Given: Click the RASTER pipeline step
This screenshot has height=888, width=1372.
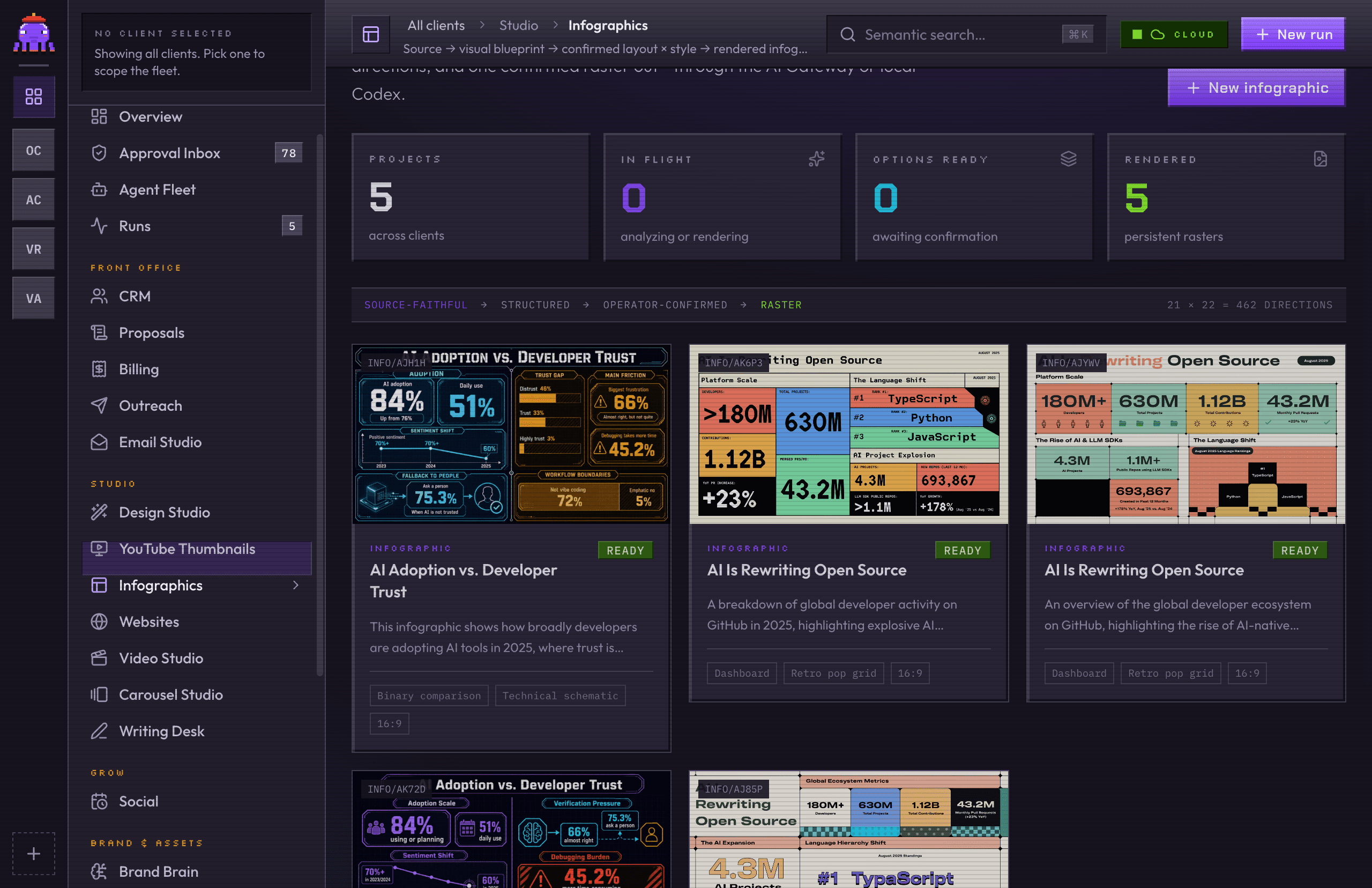Looking at the screenshot, I should (781, 305).
